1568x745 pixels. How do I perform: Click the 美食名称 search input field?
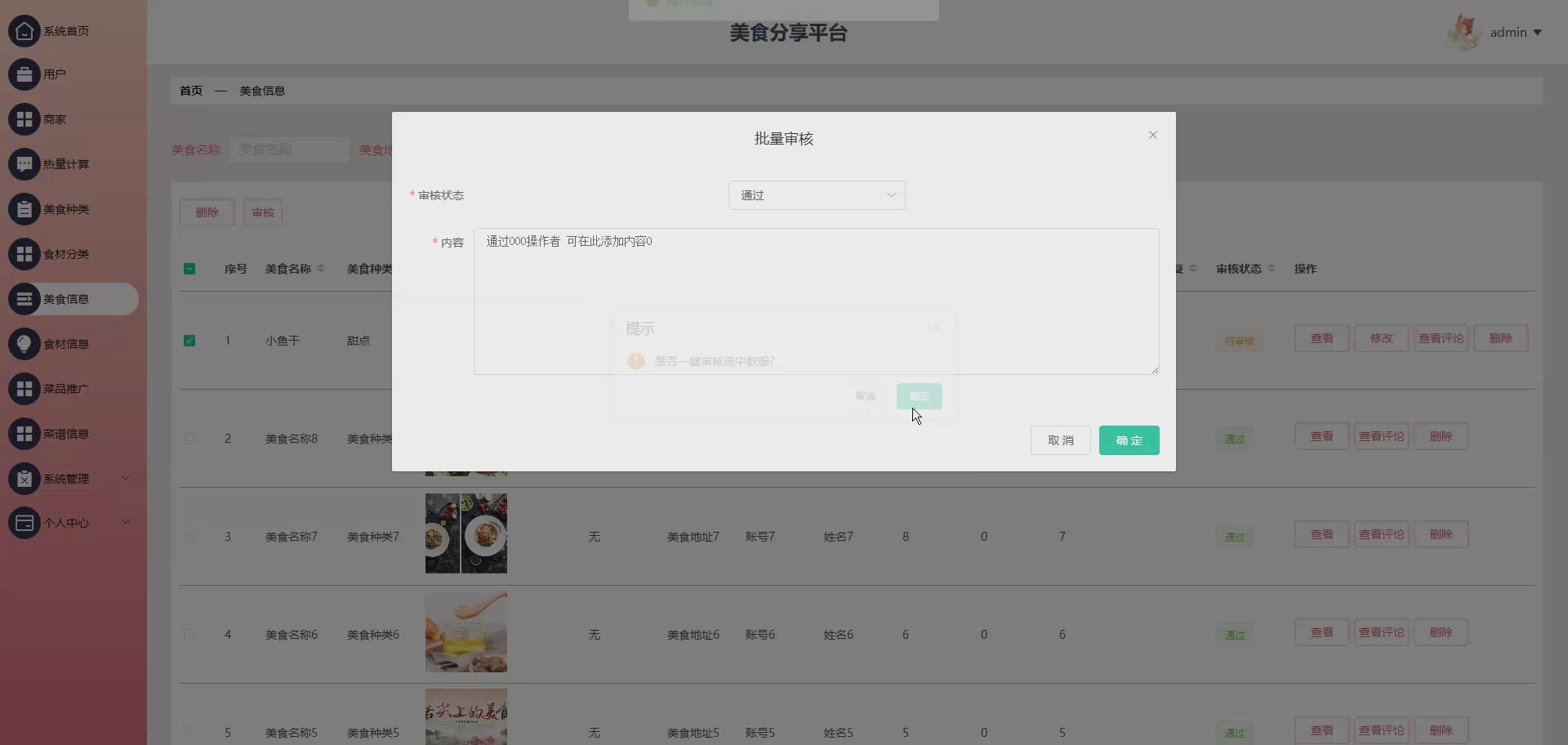[289, 149]
